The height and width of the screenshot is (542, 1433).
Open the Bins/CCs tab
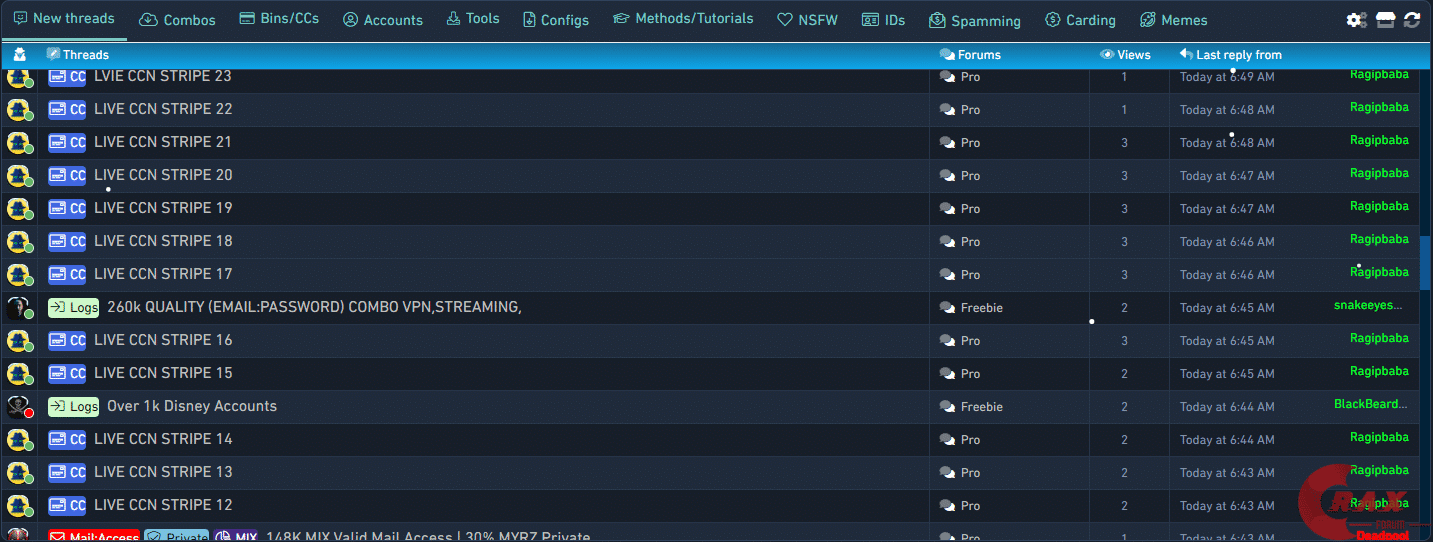[280, 19]
